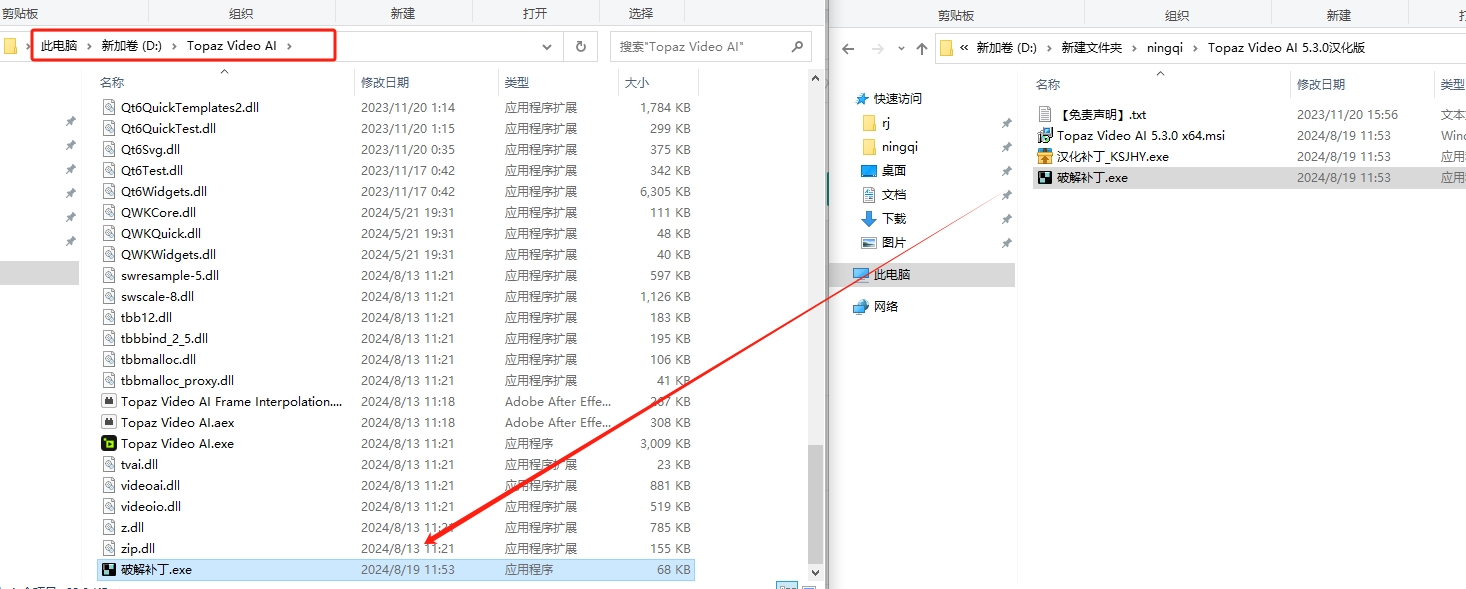This screenshot has width=1466, height=589.
Task: Select videoai.dll file
Action: click(x=150, y=485)
